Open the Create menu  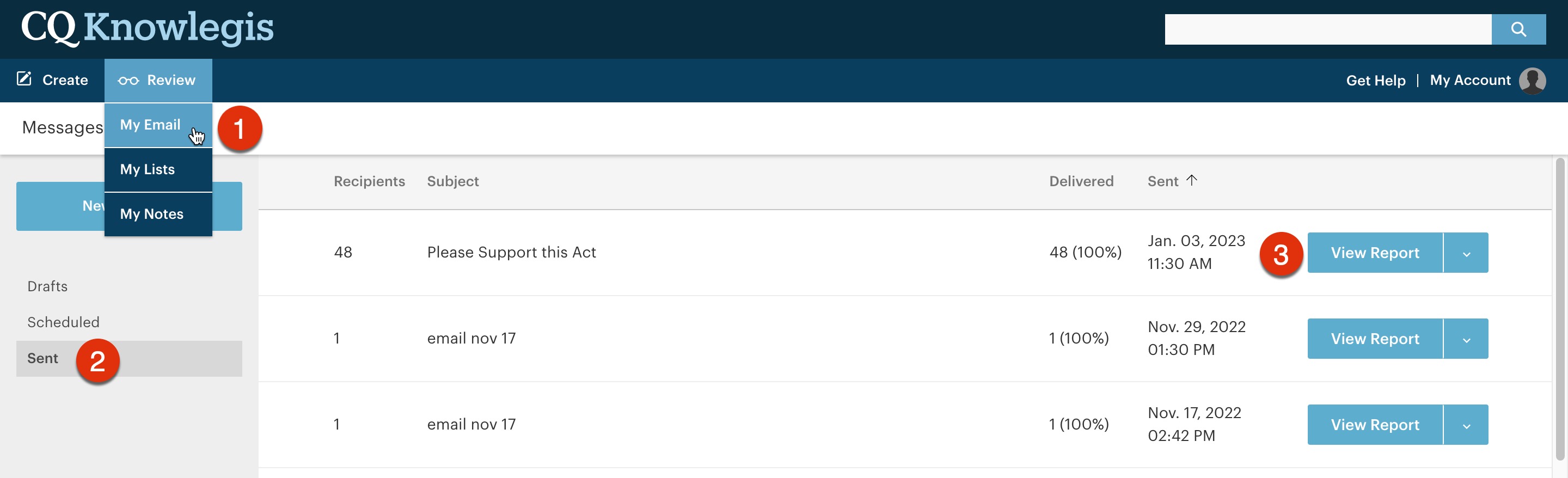(x=53, y=81)
